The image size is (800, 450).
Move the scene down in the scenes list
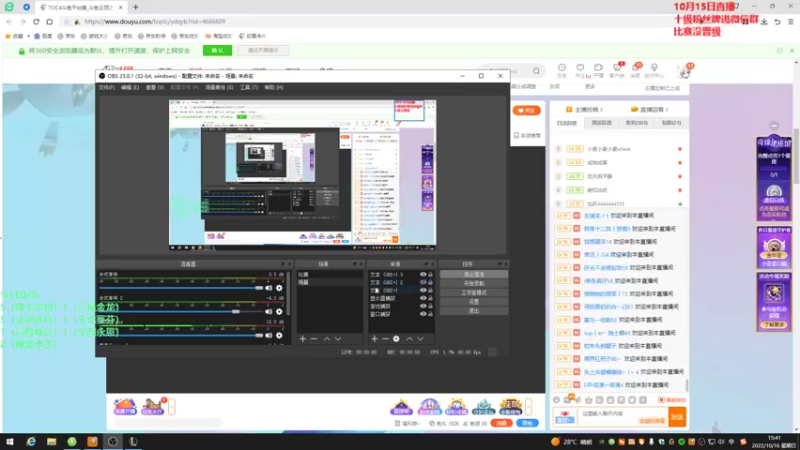tap(338, 339)
